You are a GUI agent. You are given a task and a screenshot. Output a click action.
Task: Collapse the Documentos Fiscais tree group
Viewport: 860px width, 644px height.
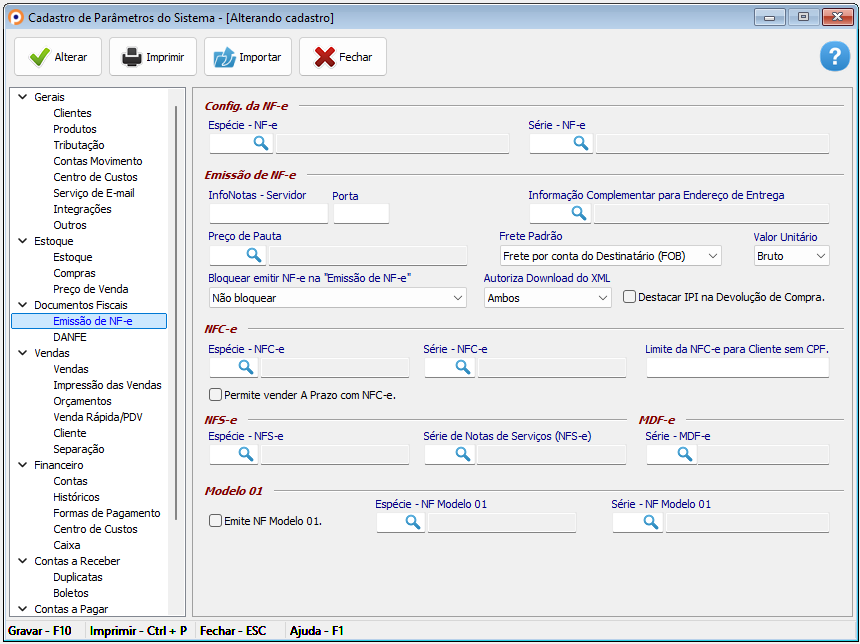[22, 305]
